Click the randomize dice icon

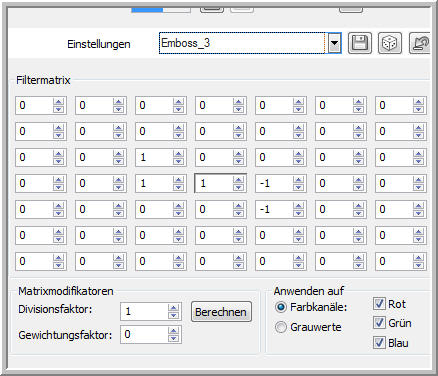390,43
